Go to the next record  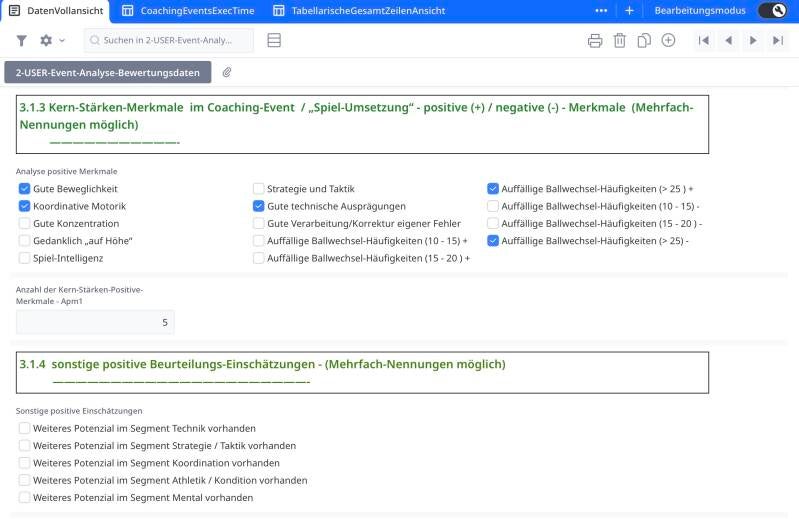point(753,40)
